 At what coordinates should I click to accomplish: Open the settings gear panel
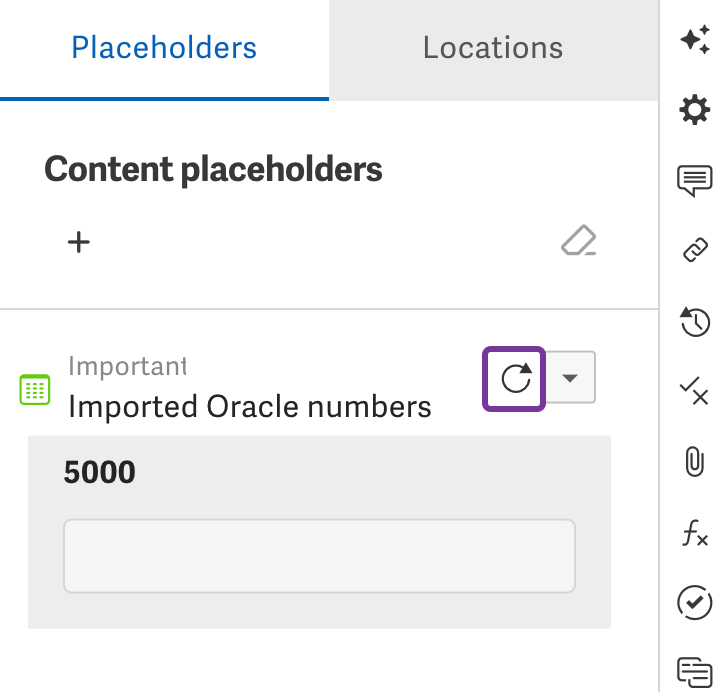coord(695,110)
